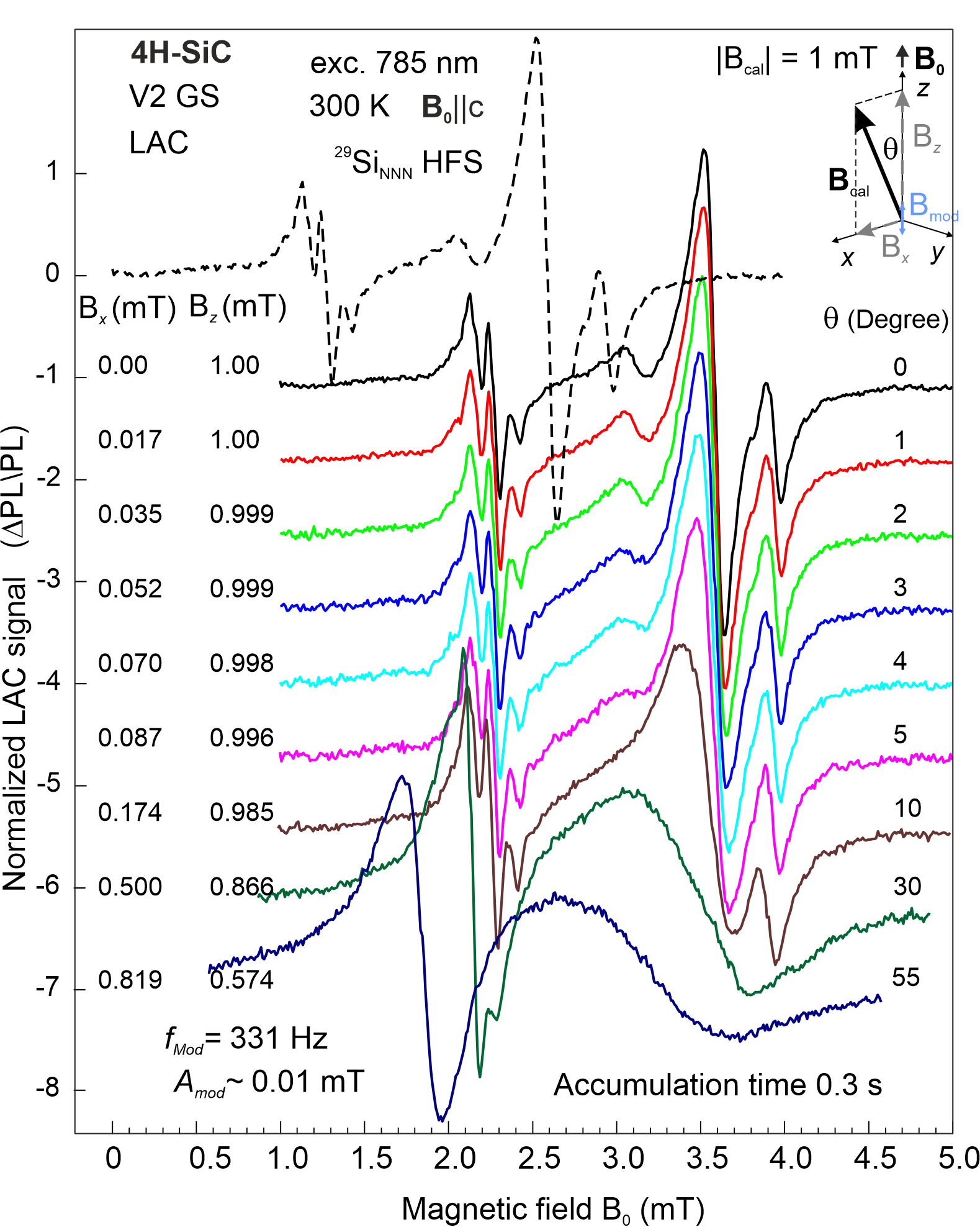Select the Bz value "0.574"
The image size is (980, 1227).
pos(241,980)
